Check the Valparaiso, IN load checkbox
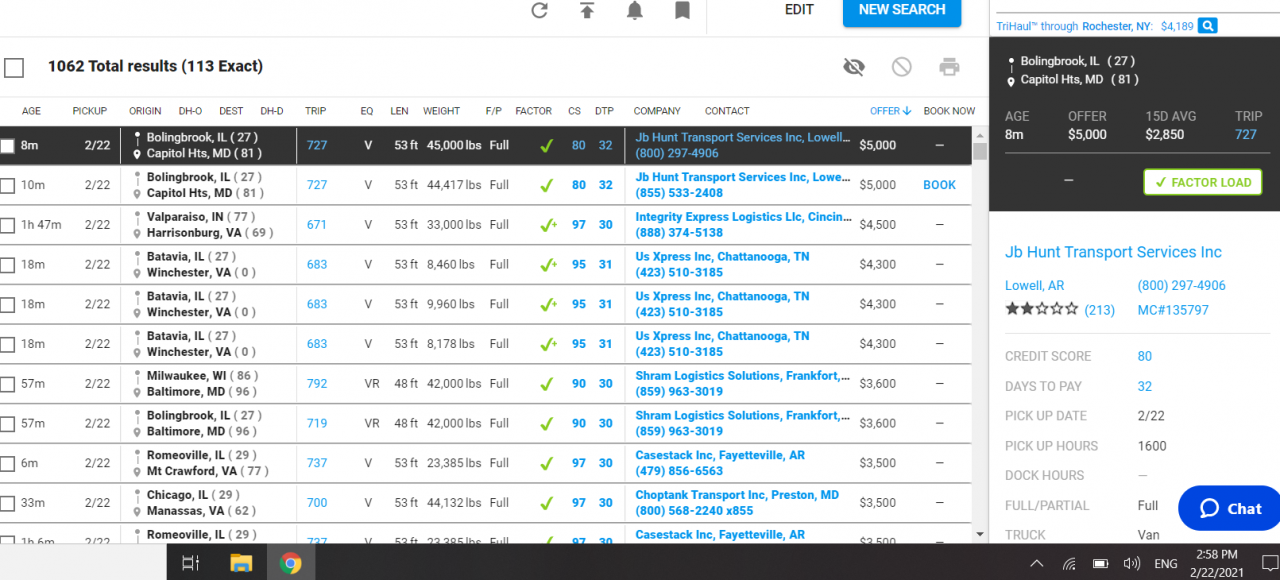 tap(8, 225)
